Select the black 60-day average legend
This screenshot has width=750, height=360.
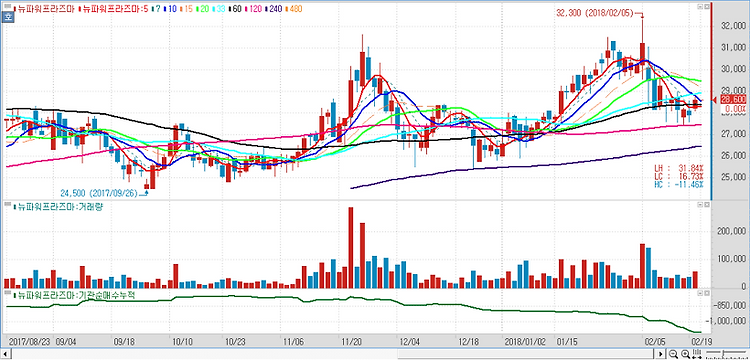[235, 9]
